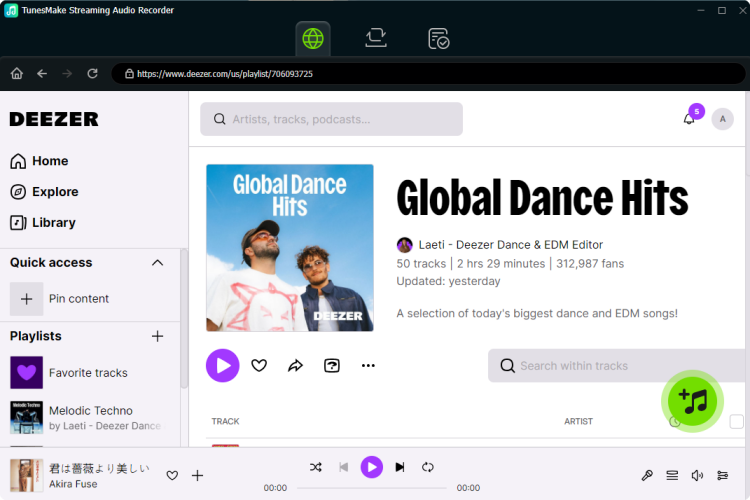Click the sidebar vertical scrollbar
This screenshot has width=750, height=500.
(x=184, y=318)
